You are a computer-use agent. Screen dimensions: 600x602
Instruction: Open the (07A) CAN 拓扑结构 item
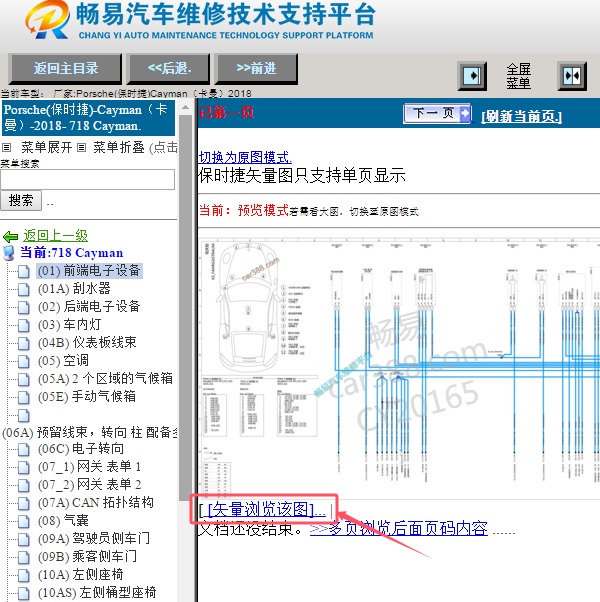[96, 503]
